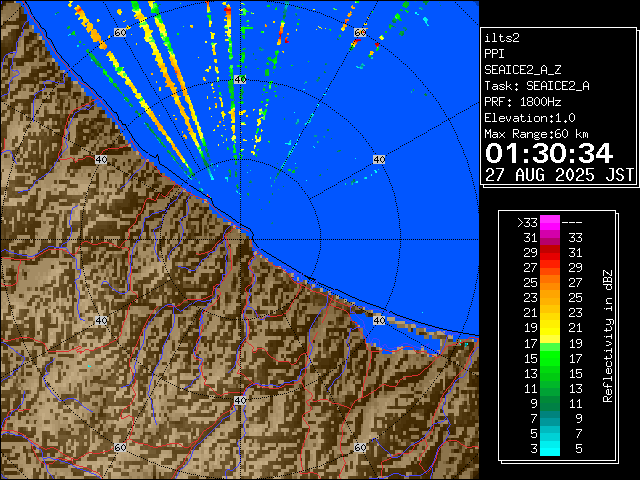Viewport: 640px width, 480px height.
Task: Click the 01:30:34 timestamp
Action: pos(548,153)
